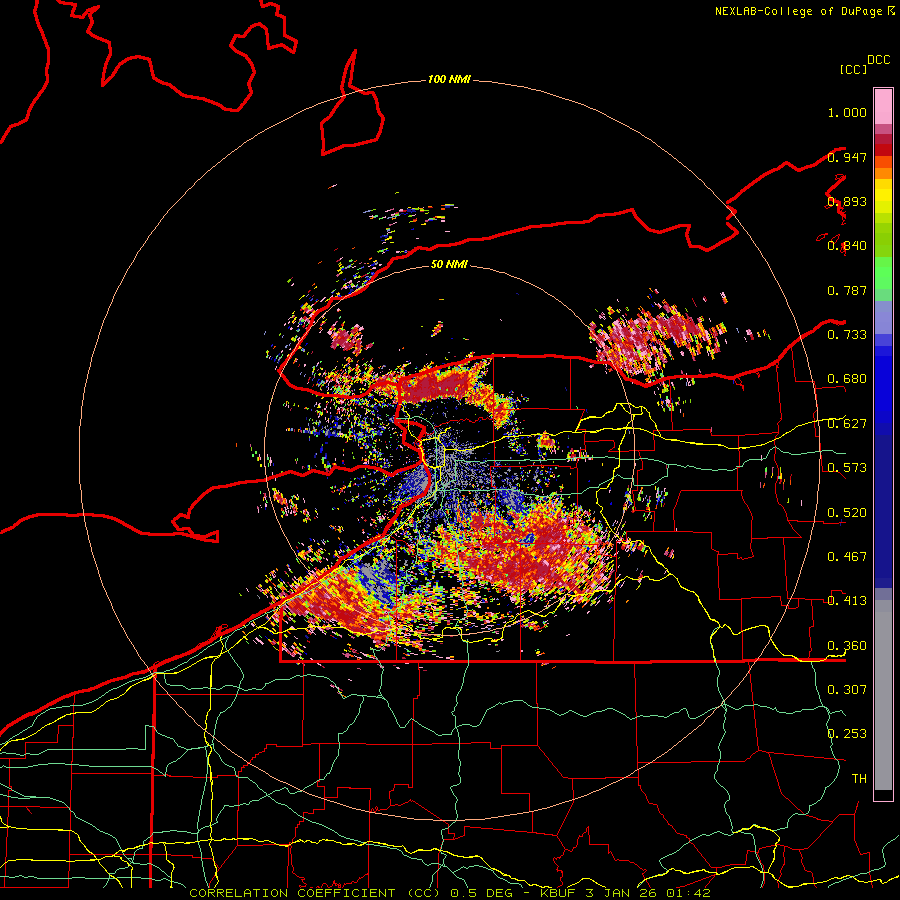Image resolution: width=900 pixels, height=900 pixels.
Task: Click the pink swatch beside 1.000
Action: coord(883,107)
